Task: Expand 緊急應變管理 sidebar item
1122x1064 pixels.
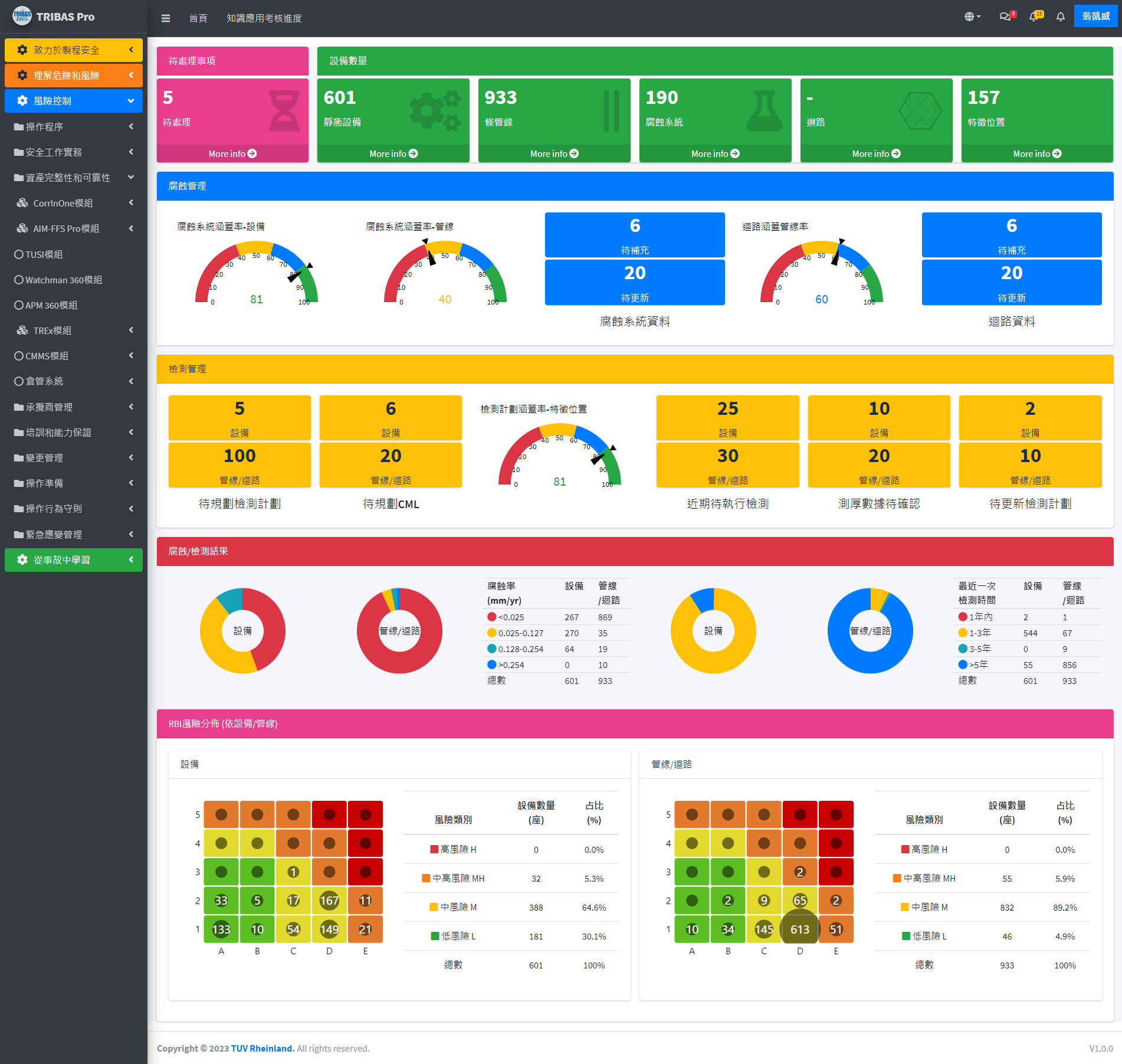Action: [74, 534]
